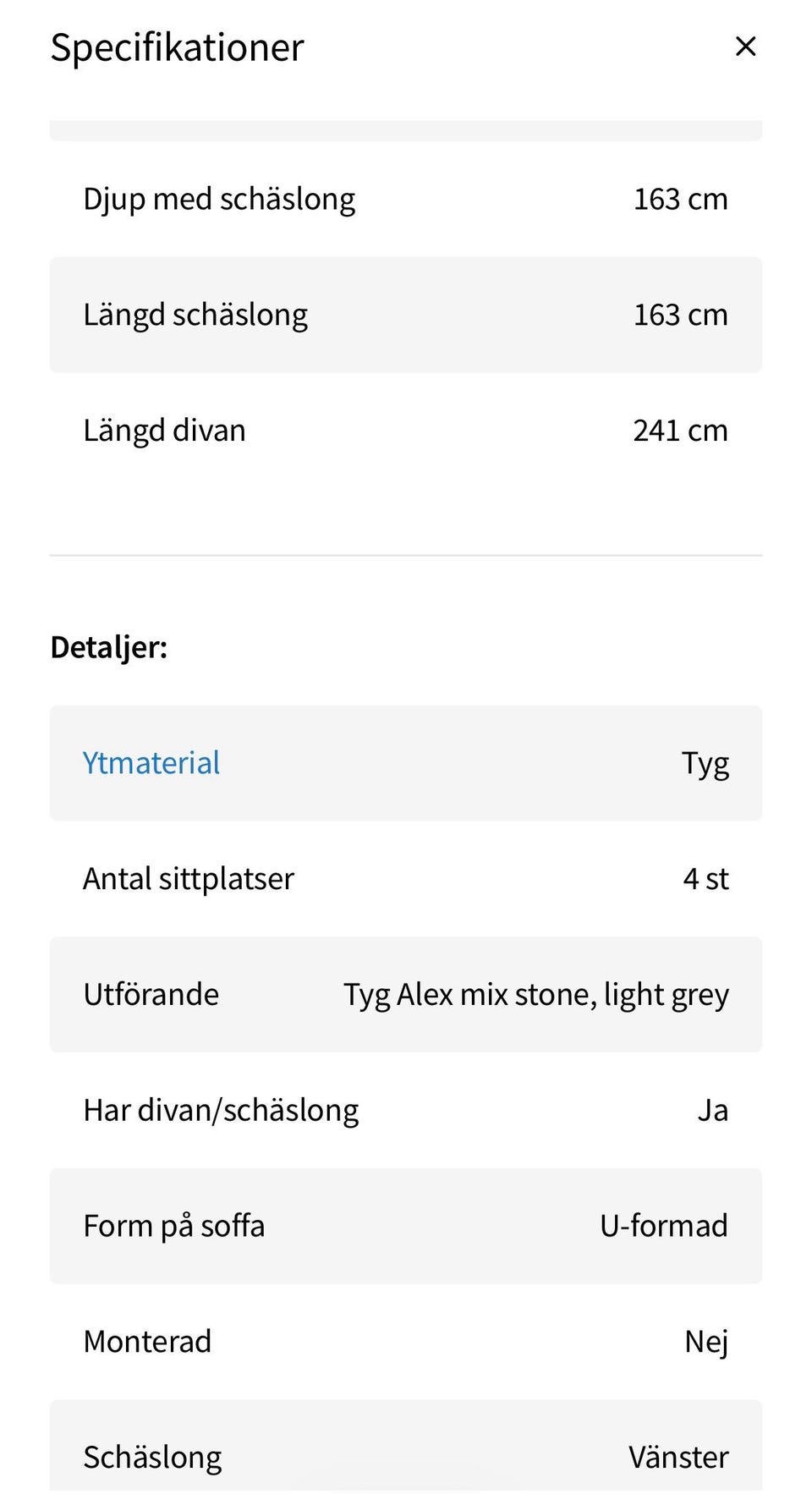Click the Form på soffa label
Viewport: 812px width, 1494px height.
pos(173,1226)
